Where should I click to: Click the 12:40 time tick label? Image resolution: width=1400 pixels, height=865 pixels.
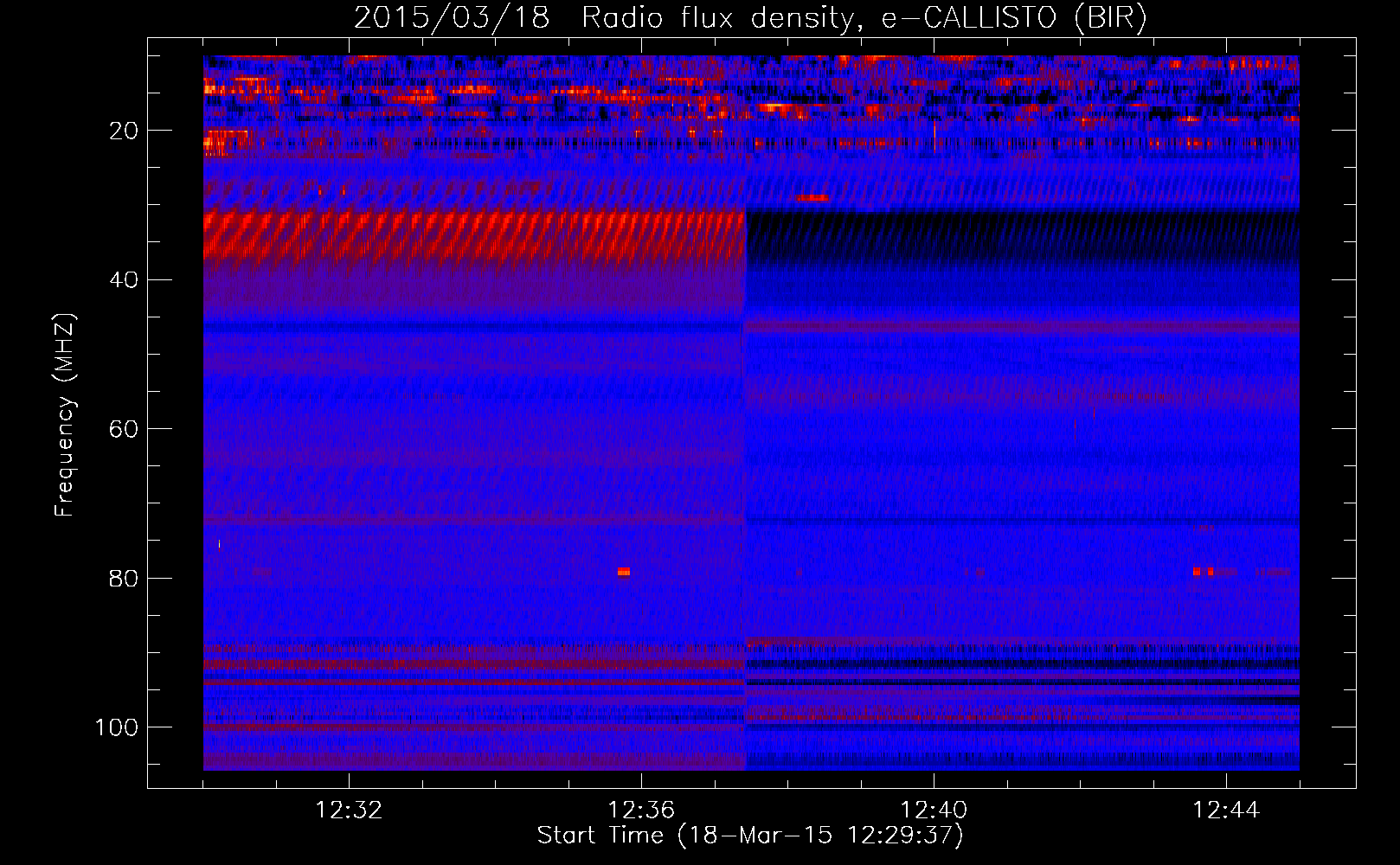(x=934, y=811)
